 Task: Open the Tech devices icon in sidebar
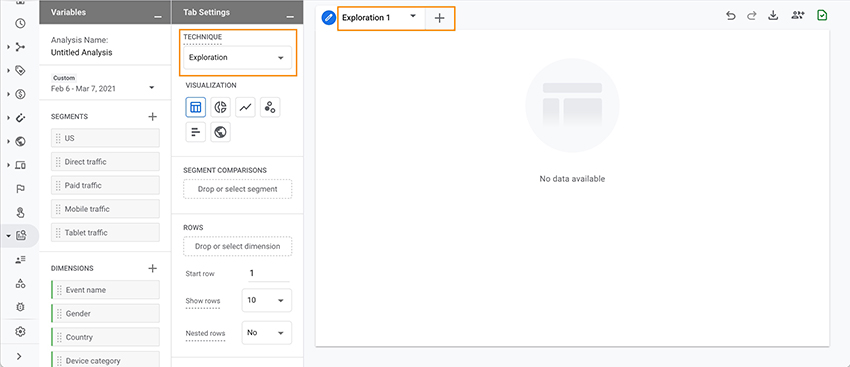click(20, 165)
